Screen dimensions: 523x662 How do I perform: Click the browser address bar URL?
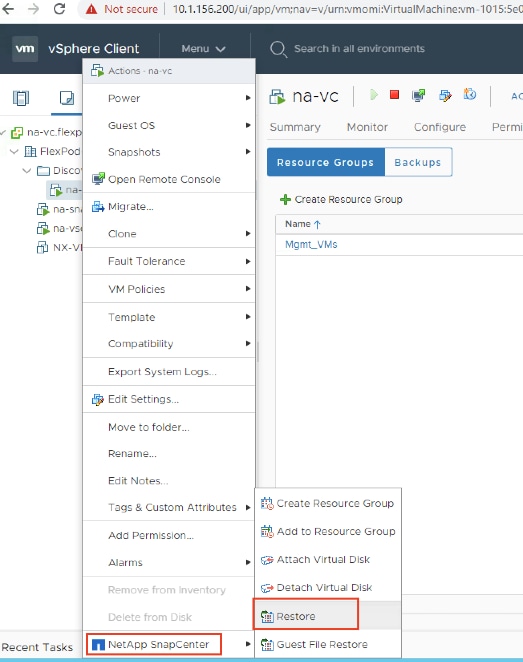[348, 9]
